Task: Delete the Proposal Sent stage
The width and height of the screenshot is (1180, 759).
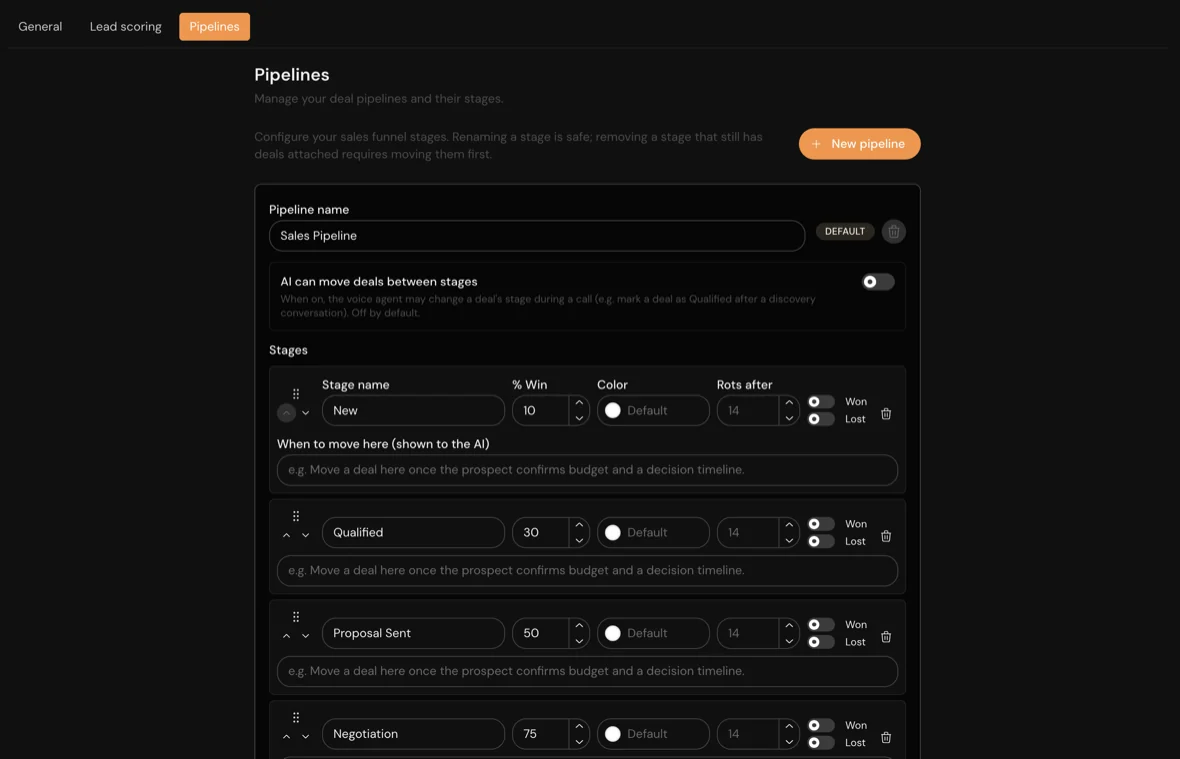Action: pyautogui.click(x=886, y=637)
